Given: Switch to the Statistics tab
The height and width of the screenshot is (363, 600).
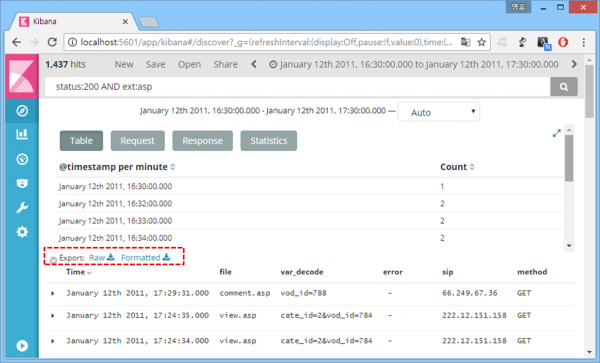Looking at the screenshot, I should [269, 141].
